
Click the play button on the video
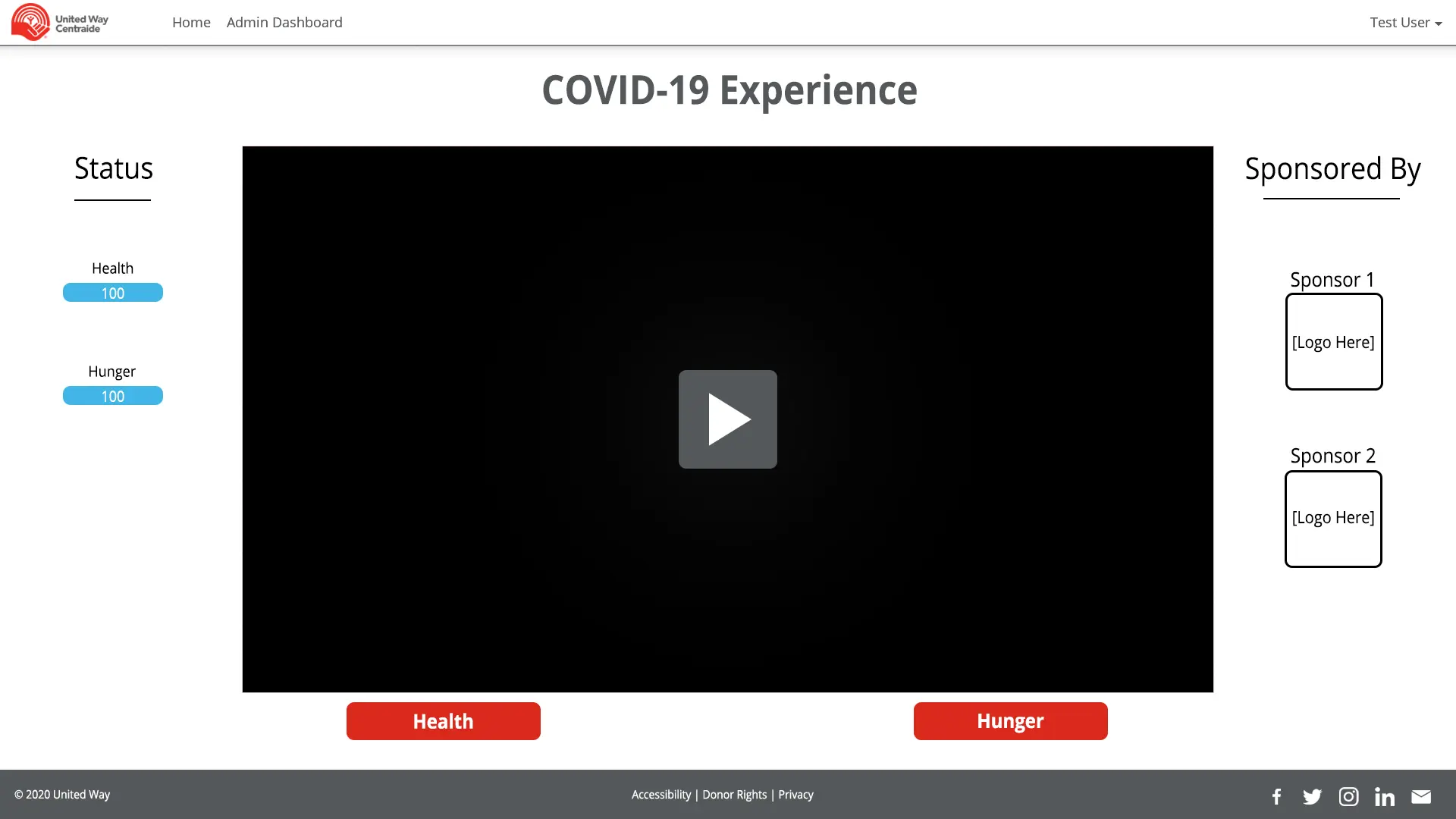(727, 419)
